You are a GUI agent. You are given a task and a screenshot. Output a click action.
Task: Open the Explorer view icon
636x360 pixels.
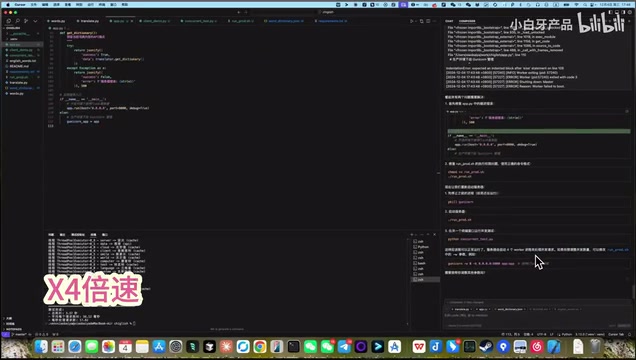coord(9,21)
